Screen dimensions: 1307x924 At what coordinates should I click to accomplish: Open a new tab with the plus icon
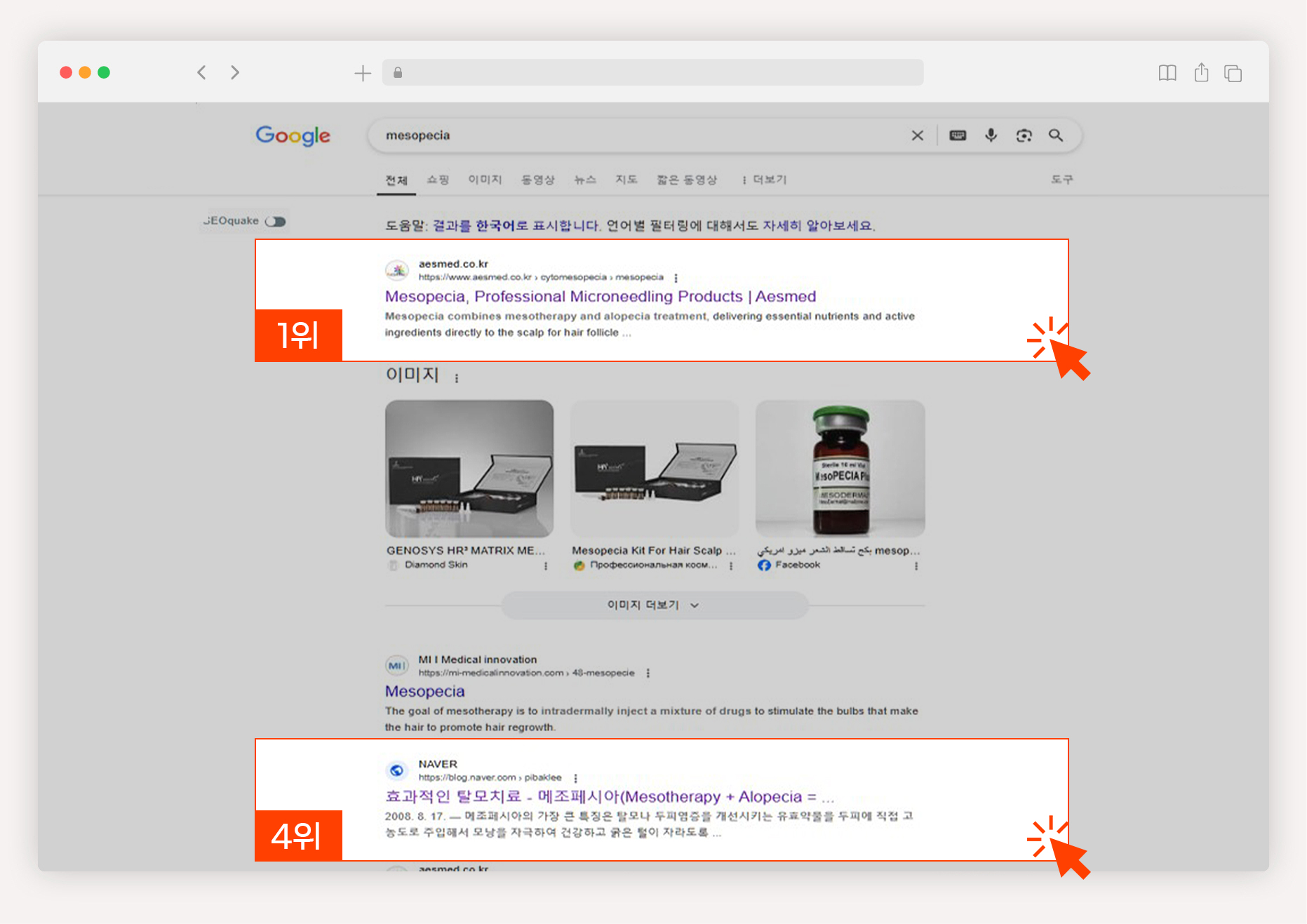click(363, 73)
